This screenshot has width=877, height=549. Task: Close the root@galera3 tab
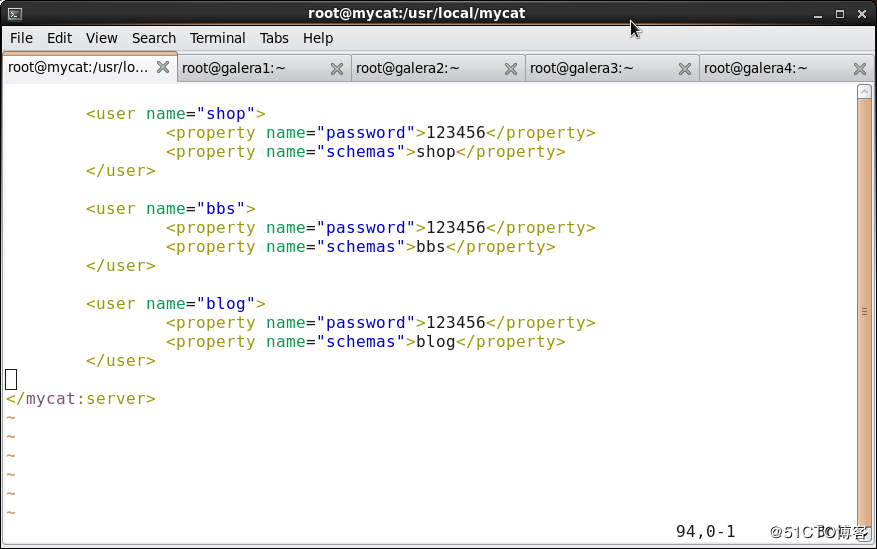(685, 69)
